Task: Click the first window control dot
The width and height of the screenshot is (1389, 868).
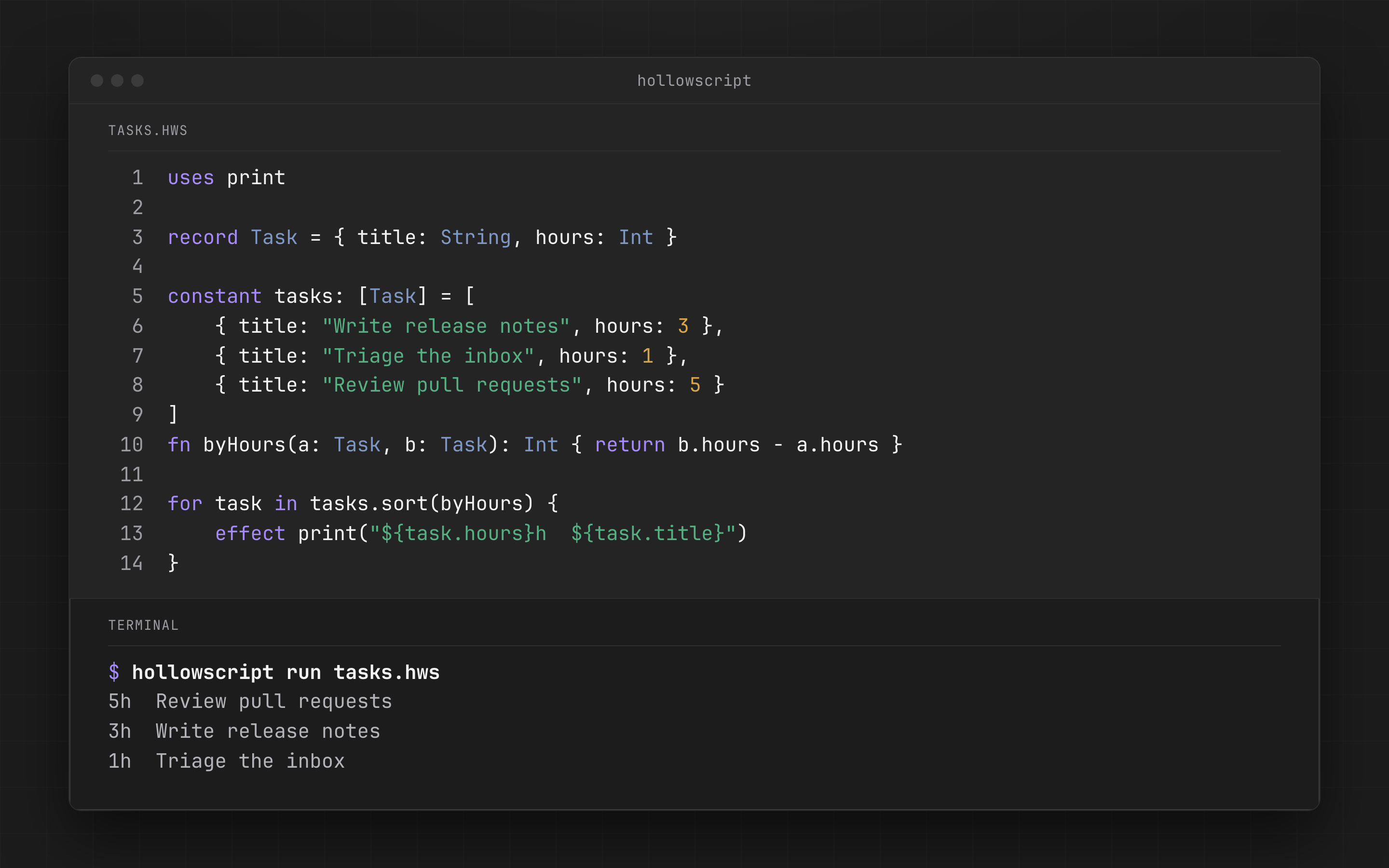Action: [x=97, y=81]
